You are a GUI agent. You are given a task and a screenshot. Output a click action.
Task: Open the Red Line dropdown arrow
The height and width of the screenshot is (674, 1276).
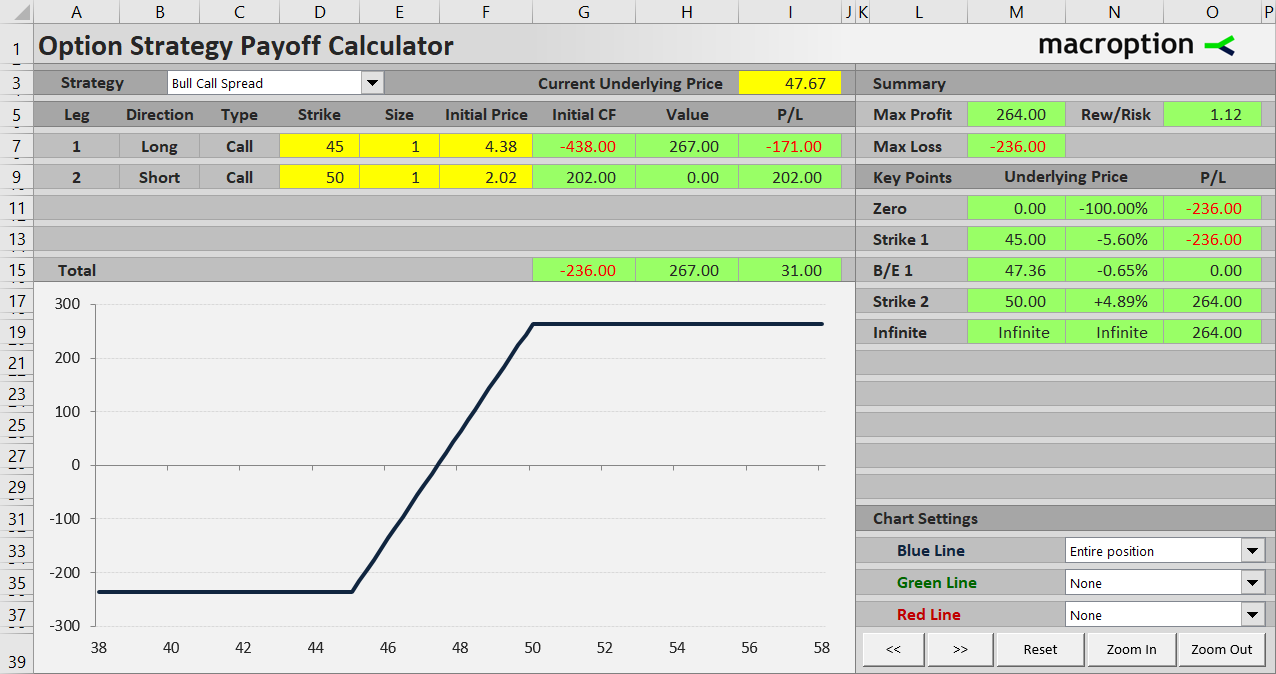click(1253, 614)
